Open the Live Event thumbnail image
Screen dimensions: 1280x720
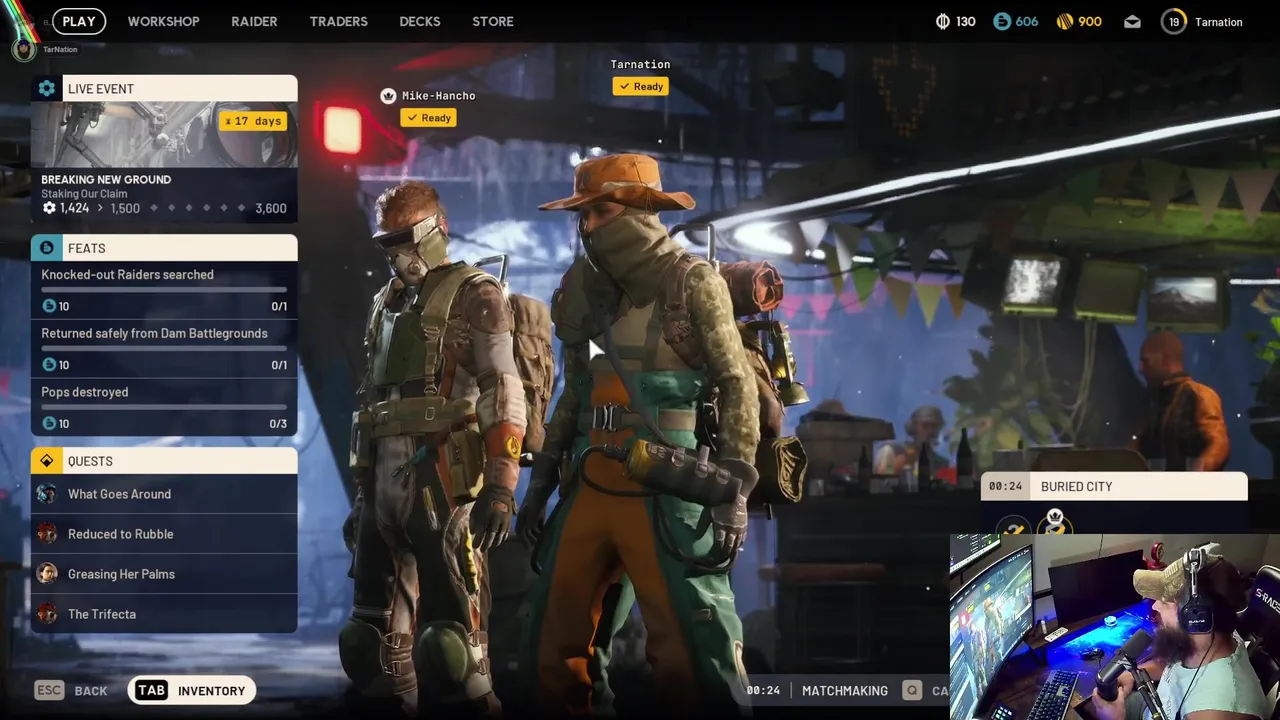pos(164,135)
